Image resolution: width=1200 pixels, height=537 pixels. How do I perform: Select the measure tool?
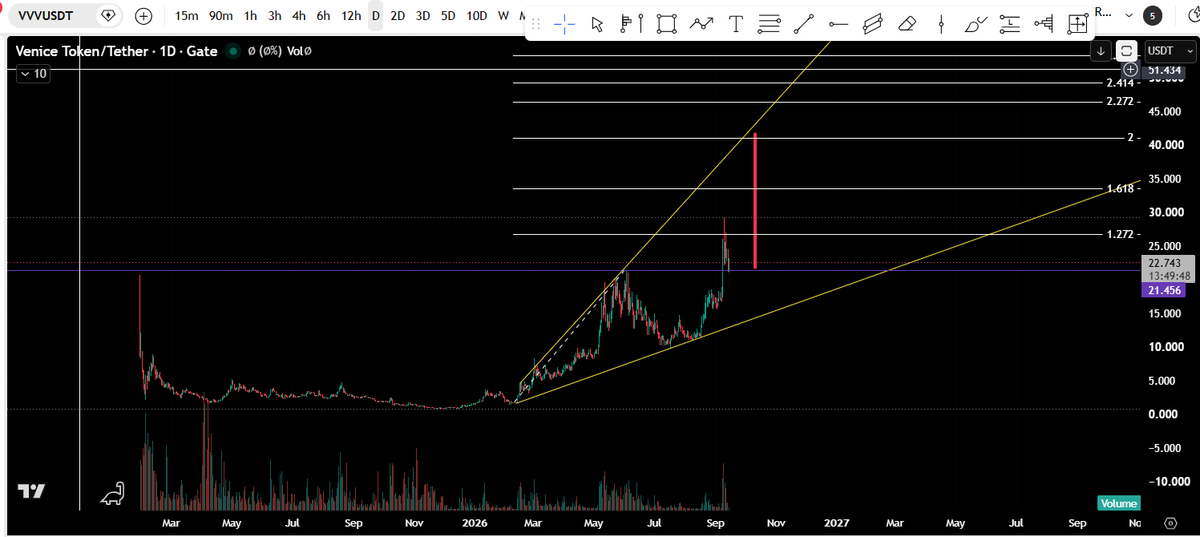click(x=1078, y=24)
